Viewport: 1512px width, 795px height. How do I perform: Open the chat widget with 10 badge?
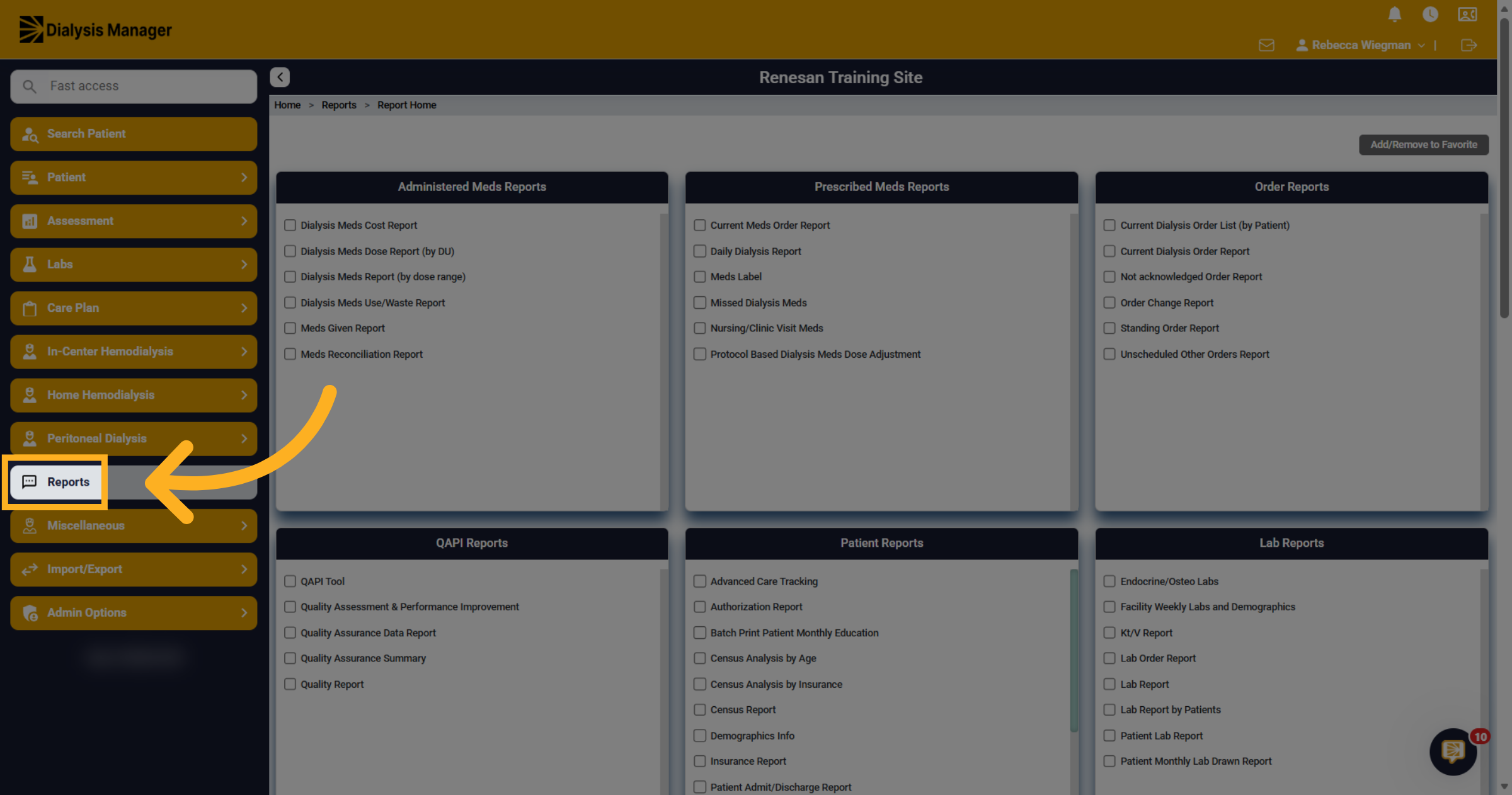click(x=1453, y=752)
